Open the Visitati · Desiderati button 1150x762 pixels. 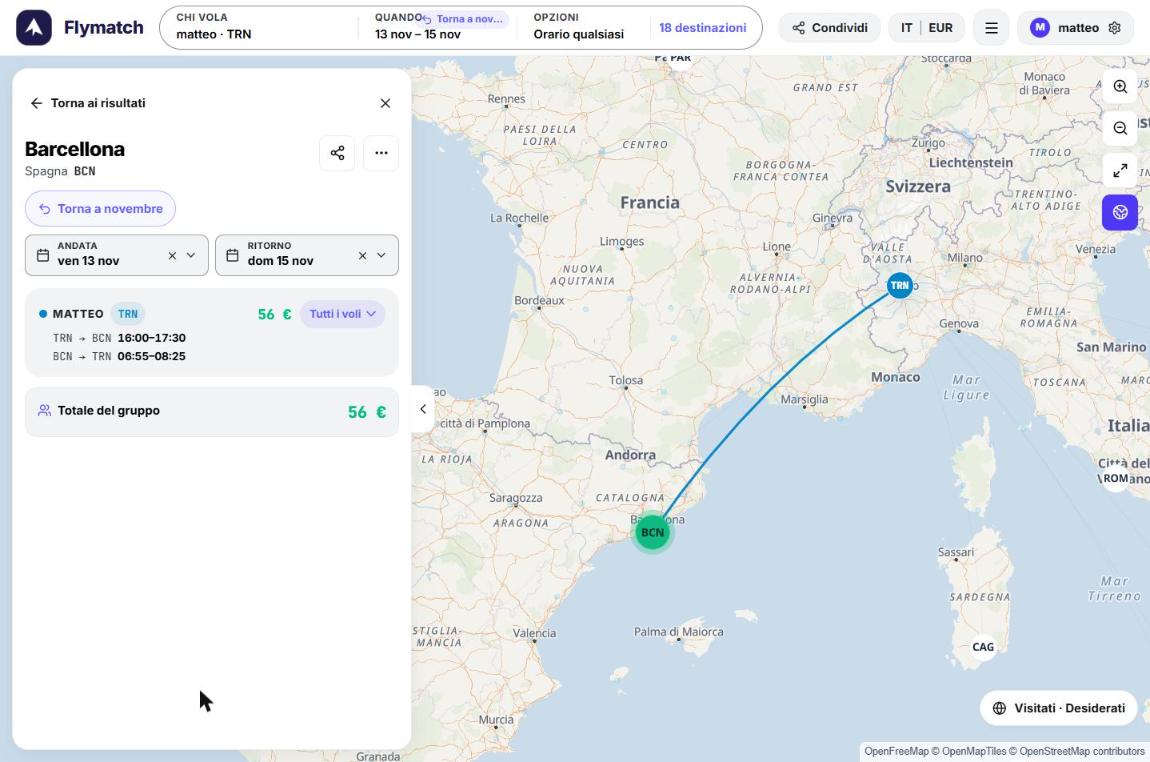click(1058, 708)
